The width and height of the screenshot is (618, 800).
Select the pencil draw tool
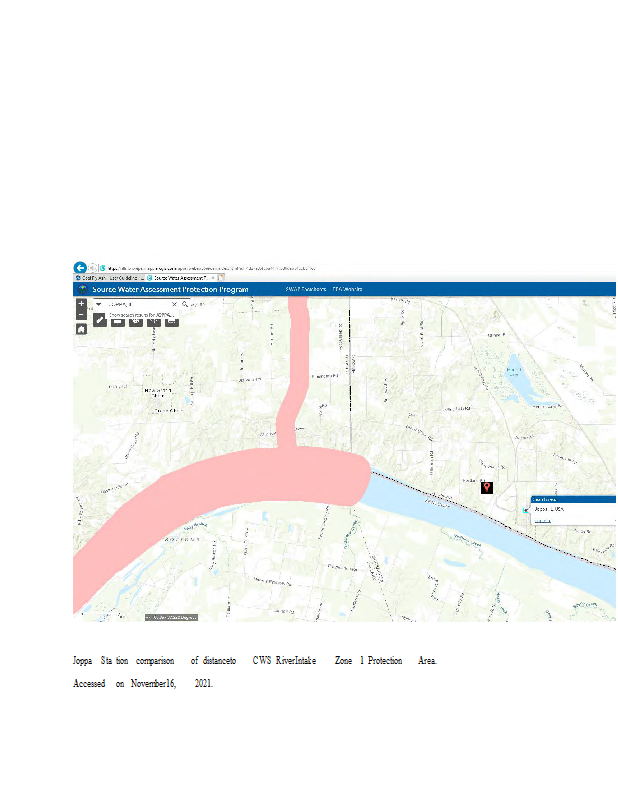point(100,321)
